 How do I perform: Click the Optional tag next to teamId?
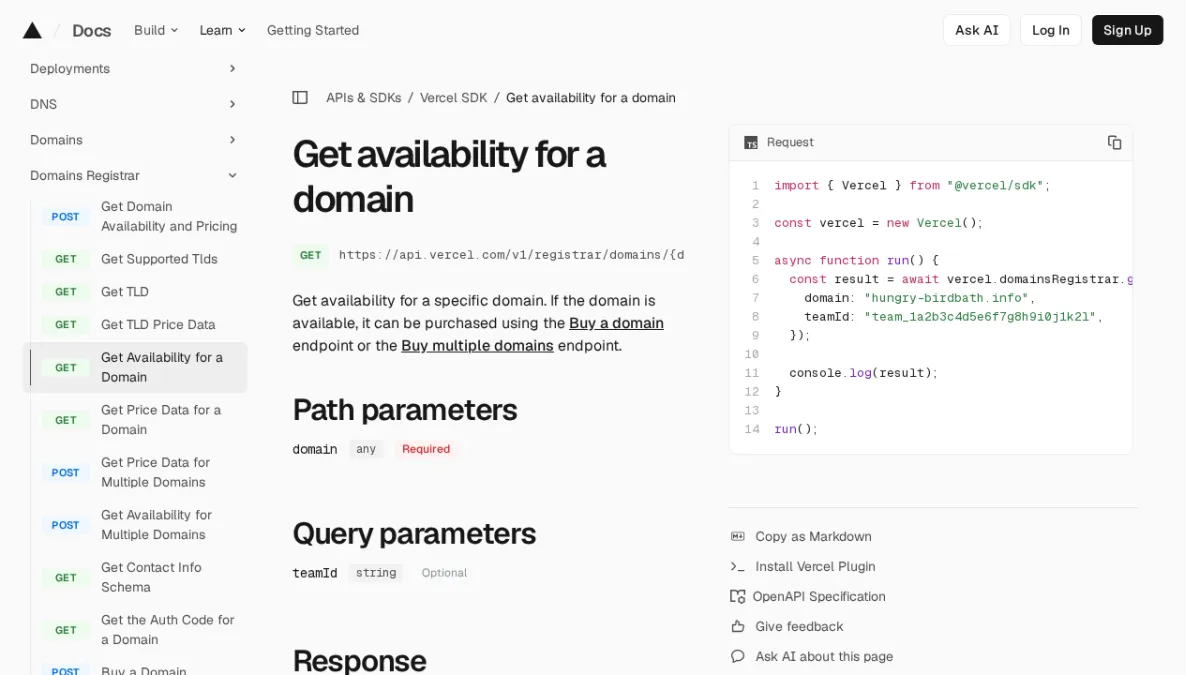444,574
